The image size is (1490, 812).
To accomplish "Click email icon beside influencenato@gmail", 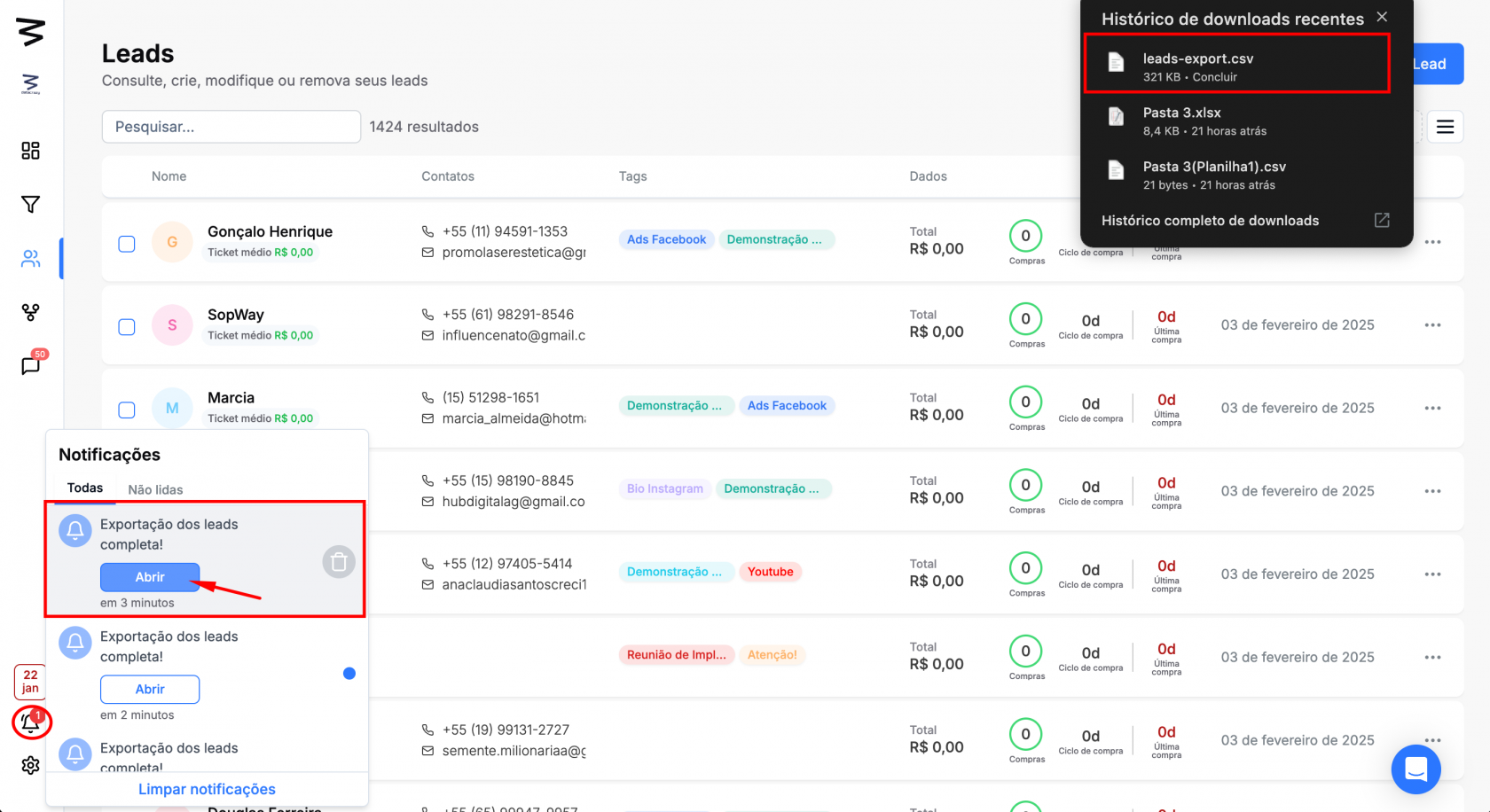I will (x=427, y=336).
